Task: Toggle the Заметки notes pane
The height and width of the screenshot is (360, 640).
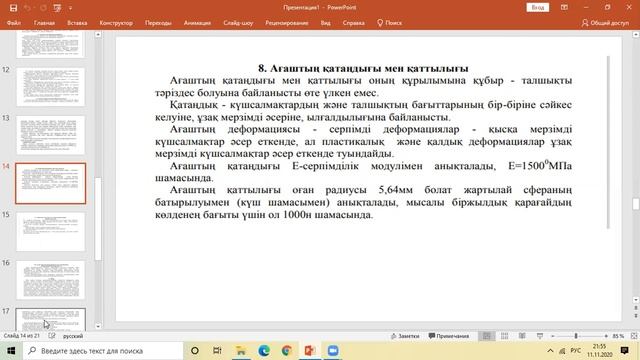Action: click(x=405, y=336)
